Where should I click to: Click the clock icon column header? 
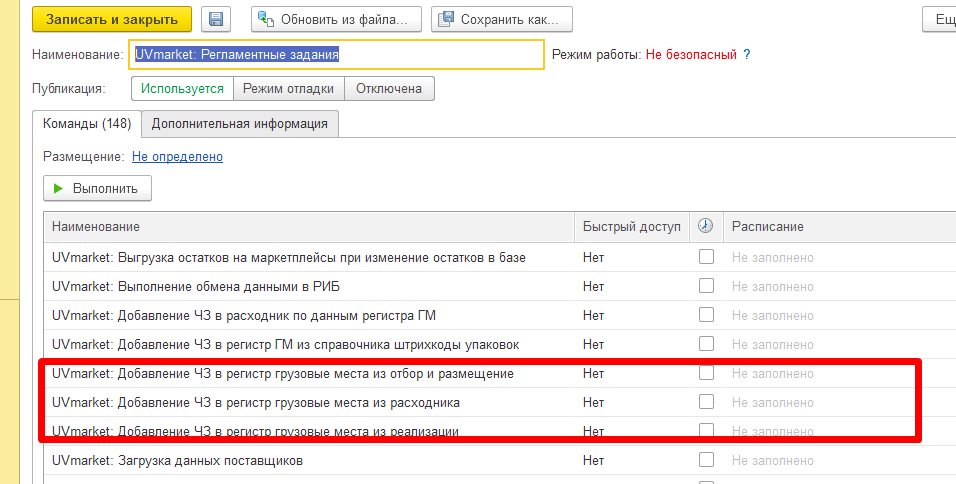point(705,226)
